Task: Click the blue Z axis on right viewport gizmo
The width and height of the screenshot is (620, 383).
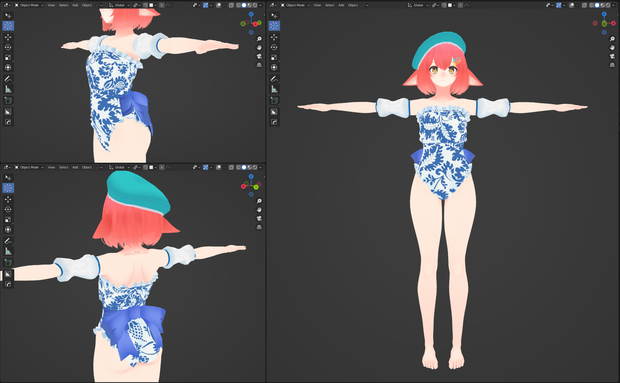Action: pos(604,14)
